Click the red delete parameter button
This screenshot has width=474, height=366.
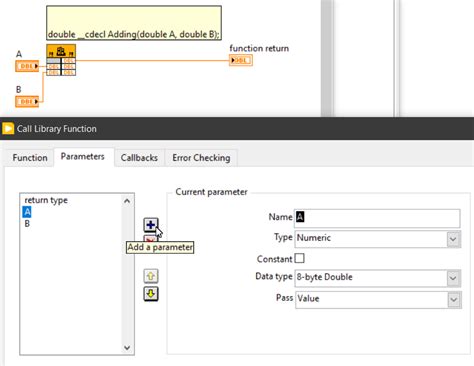150,238
